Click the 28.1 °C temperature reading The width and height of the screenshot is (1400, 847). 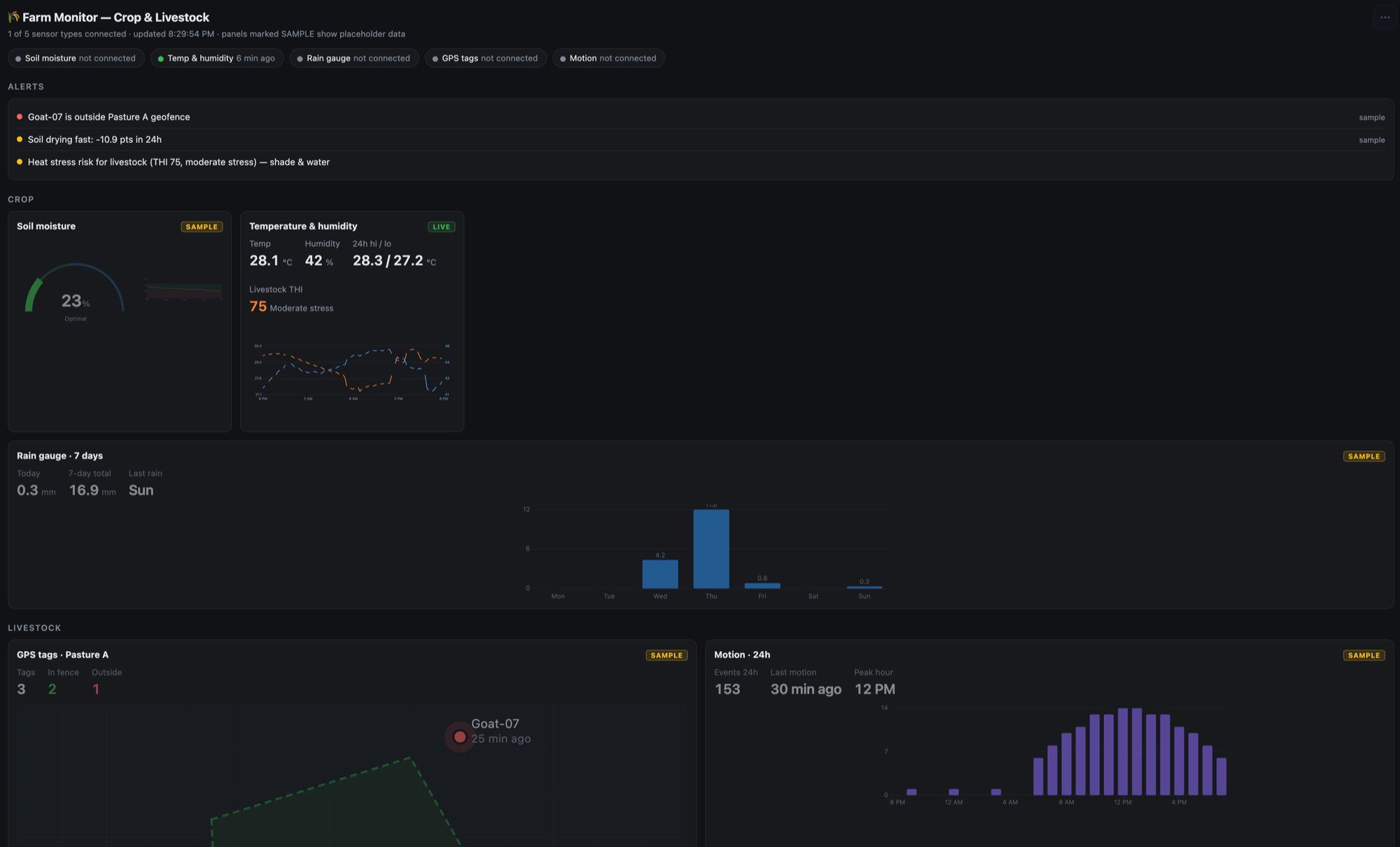(x=271, y=261)
